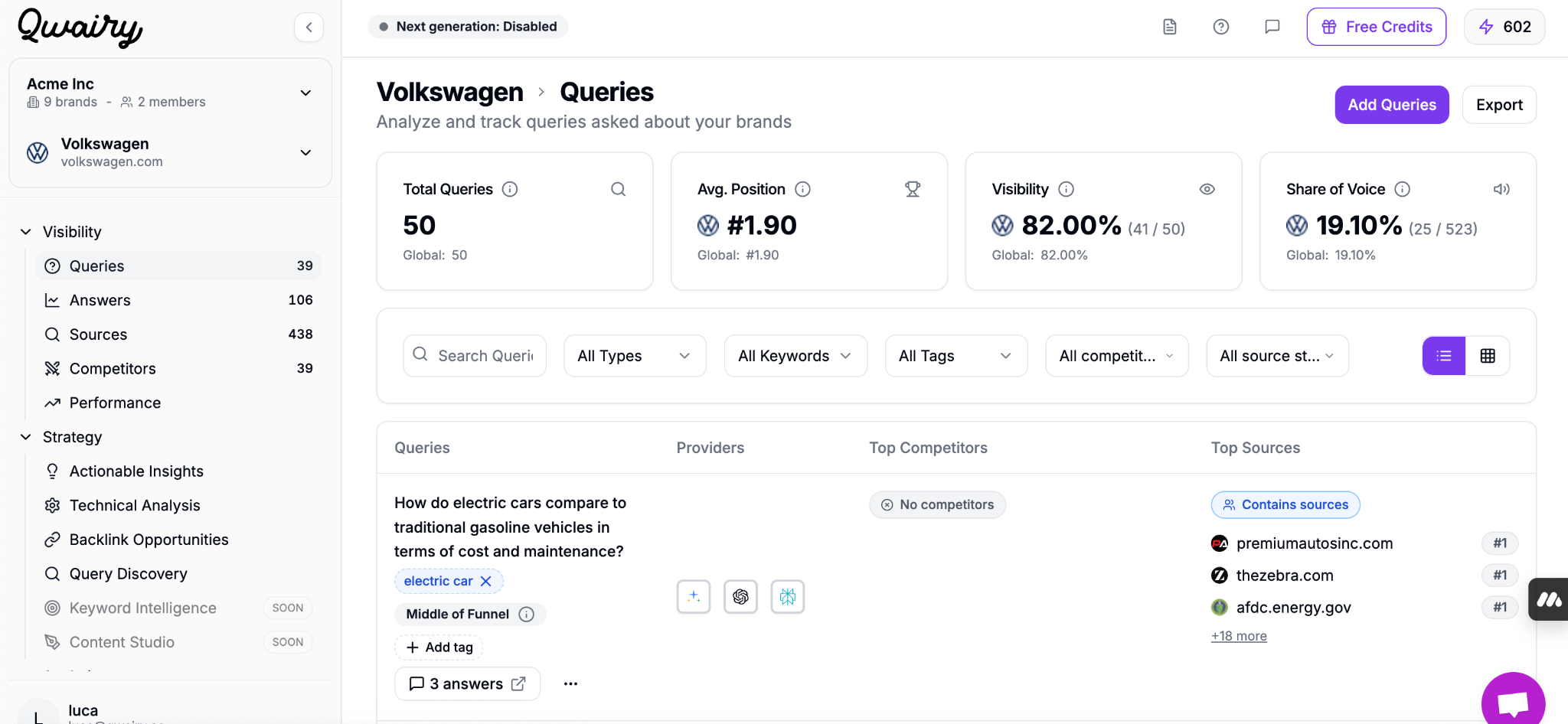Open the afdc.energy.gov source
This screenshot has width=1568, height=724.
[1293, 608]
